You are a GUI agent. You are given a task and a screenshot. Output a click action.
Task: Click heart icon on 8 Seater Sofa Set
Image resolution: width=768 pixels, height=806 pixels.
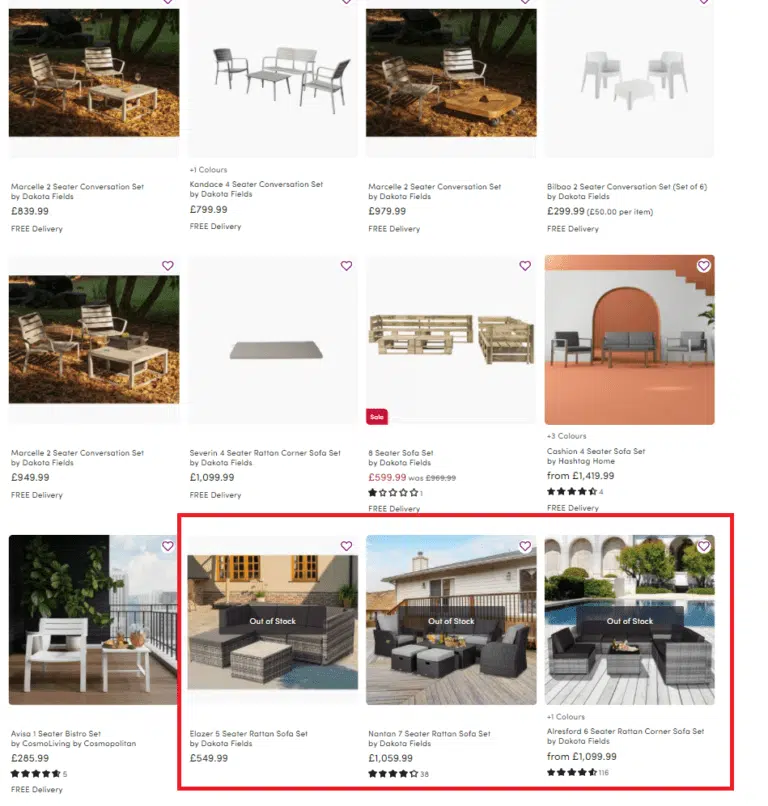coord(525,266)
